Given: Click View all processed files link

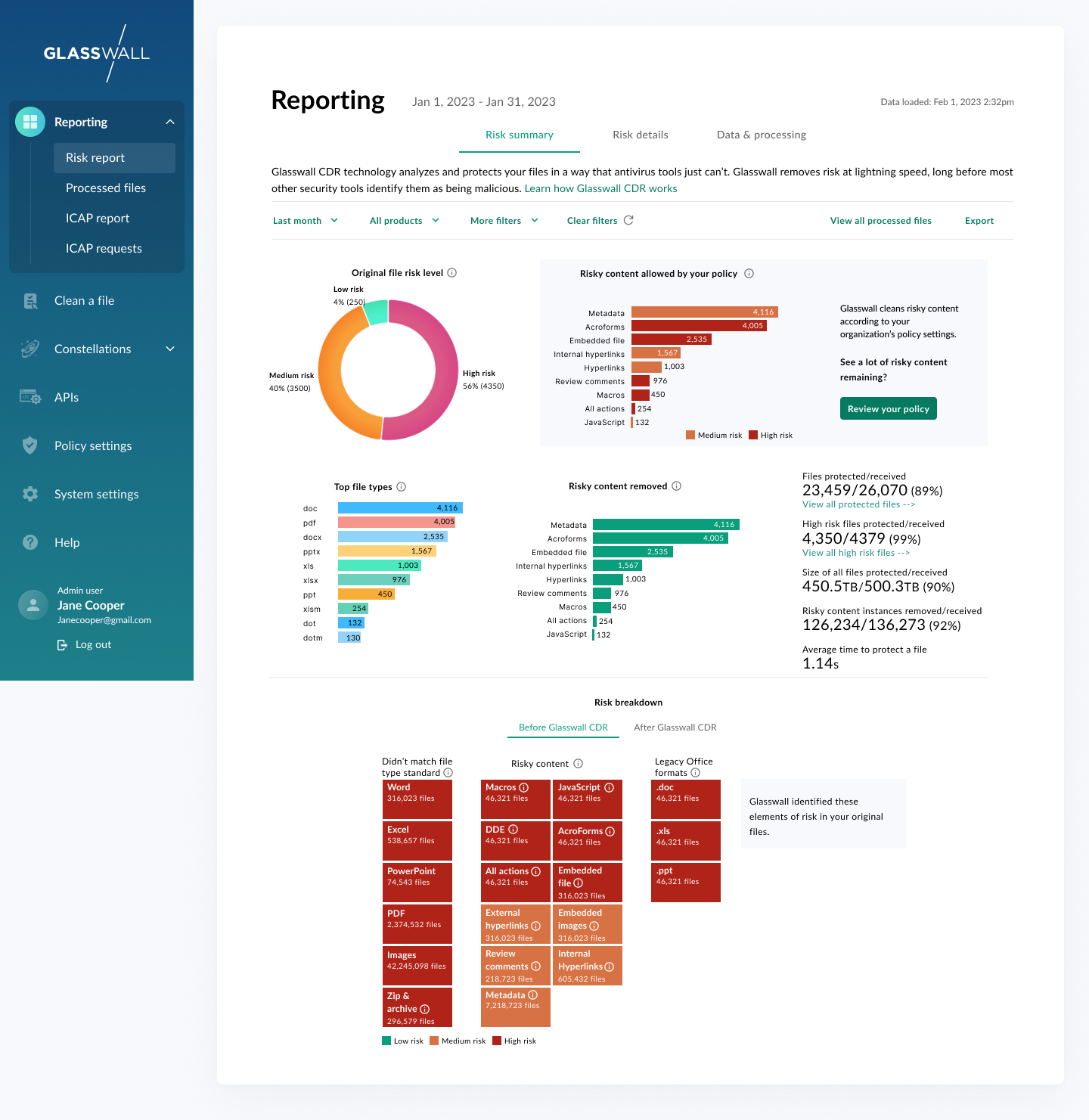Looking at the screenshot, I should click(x=881, y=221).
